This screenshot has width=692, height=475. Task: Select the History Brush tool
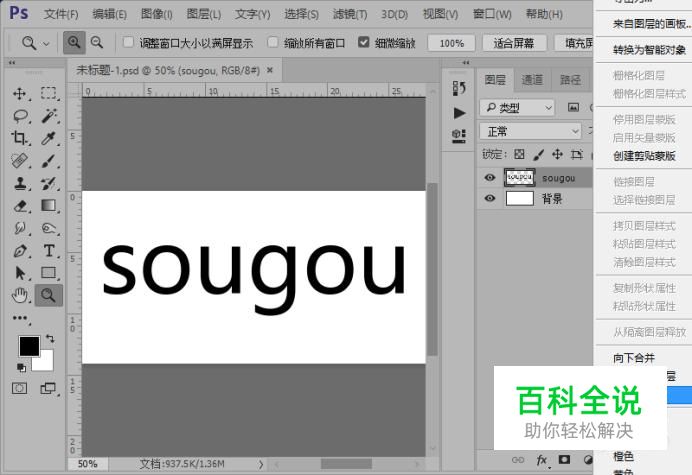coord(48,183)
